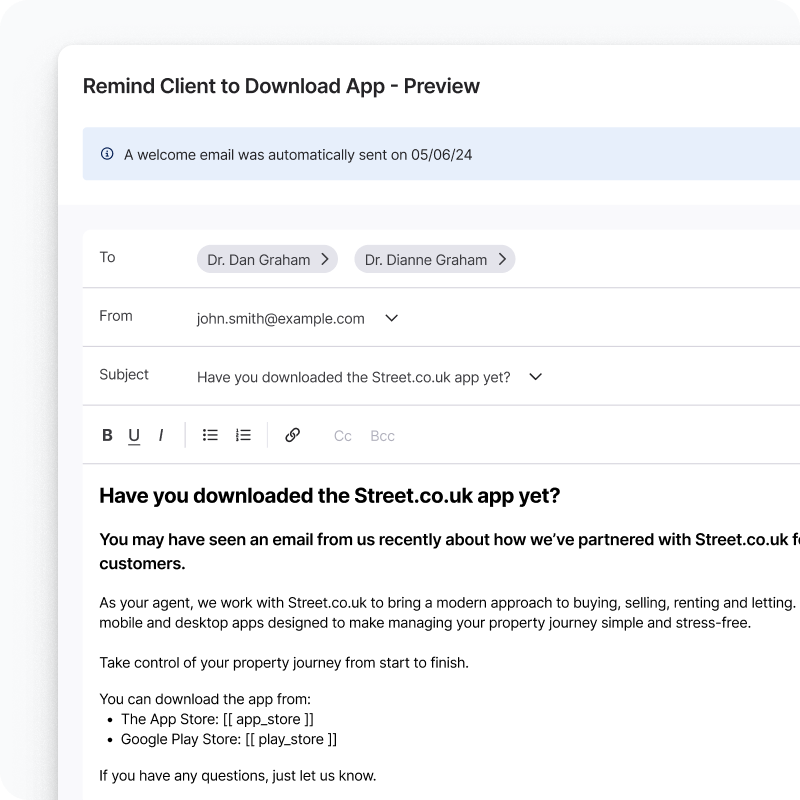Click the 'Remind Client to Download App - Preview' title
This screenshot has height=800, width=800.
coord(281,86)
